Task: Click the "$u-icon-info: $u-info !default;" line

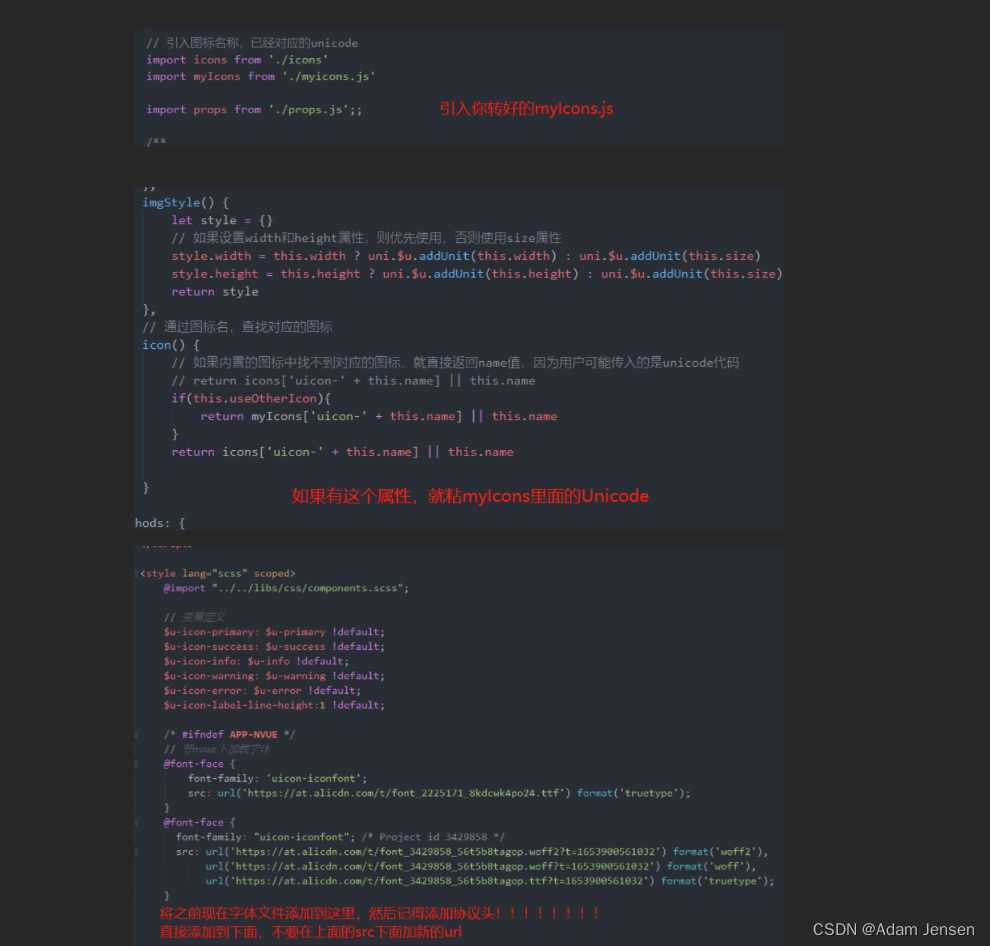Action: (x=256, y=661)
